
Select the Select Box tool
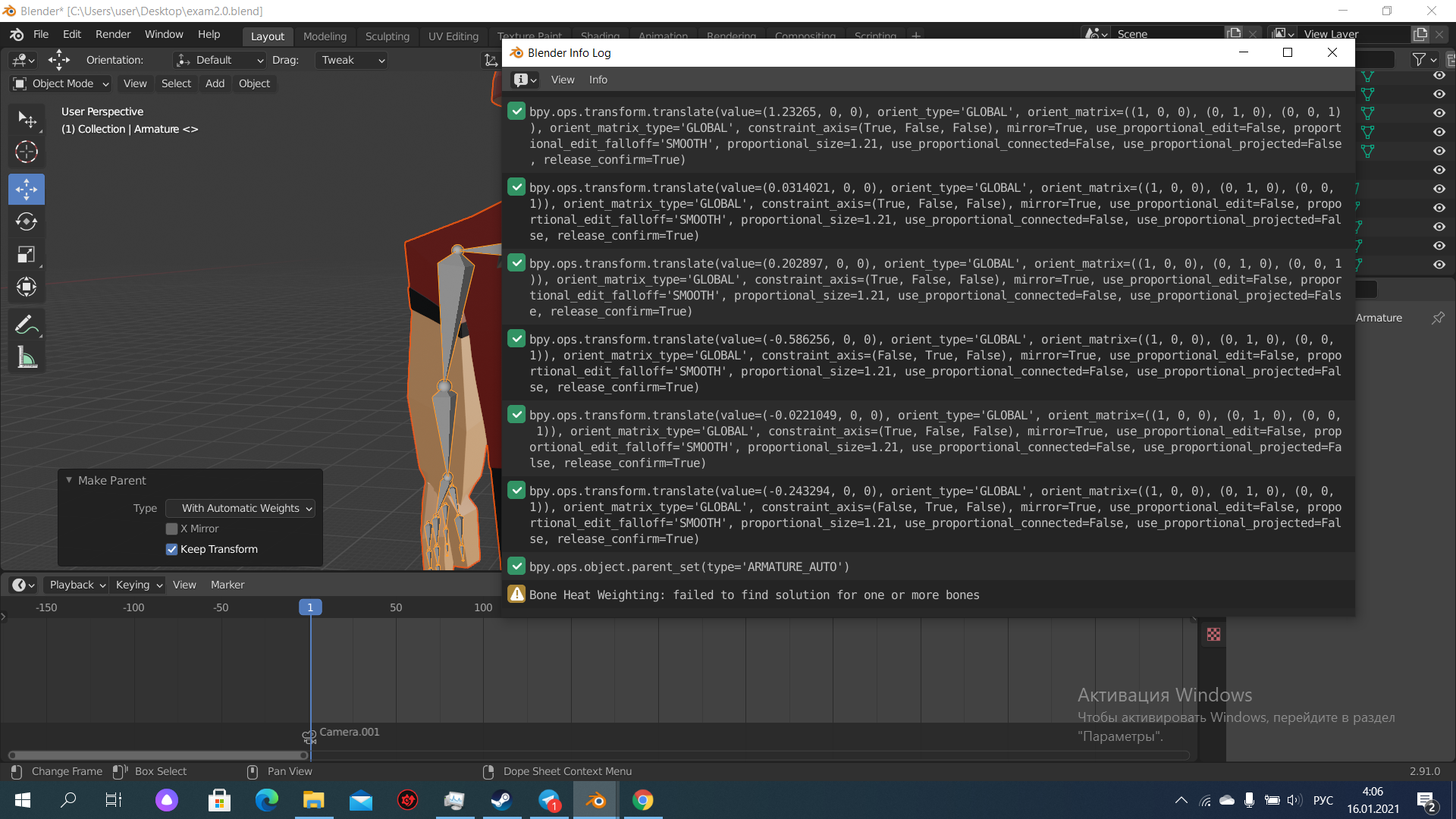click(x=27, y=120)
